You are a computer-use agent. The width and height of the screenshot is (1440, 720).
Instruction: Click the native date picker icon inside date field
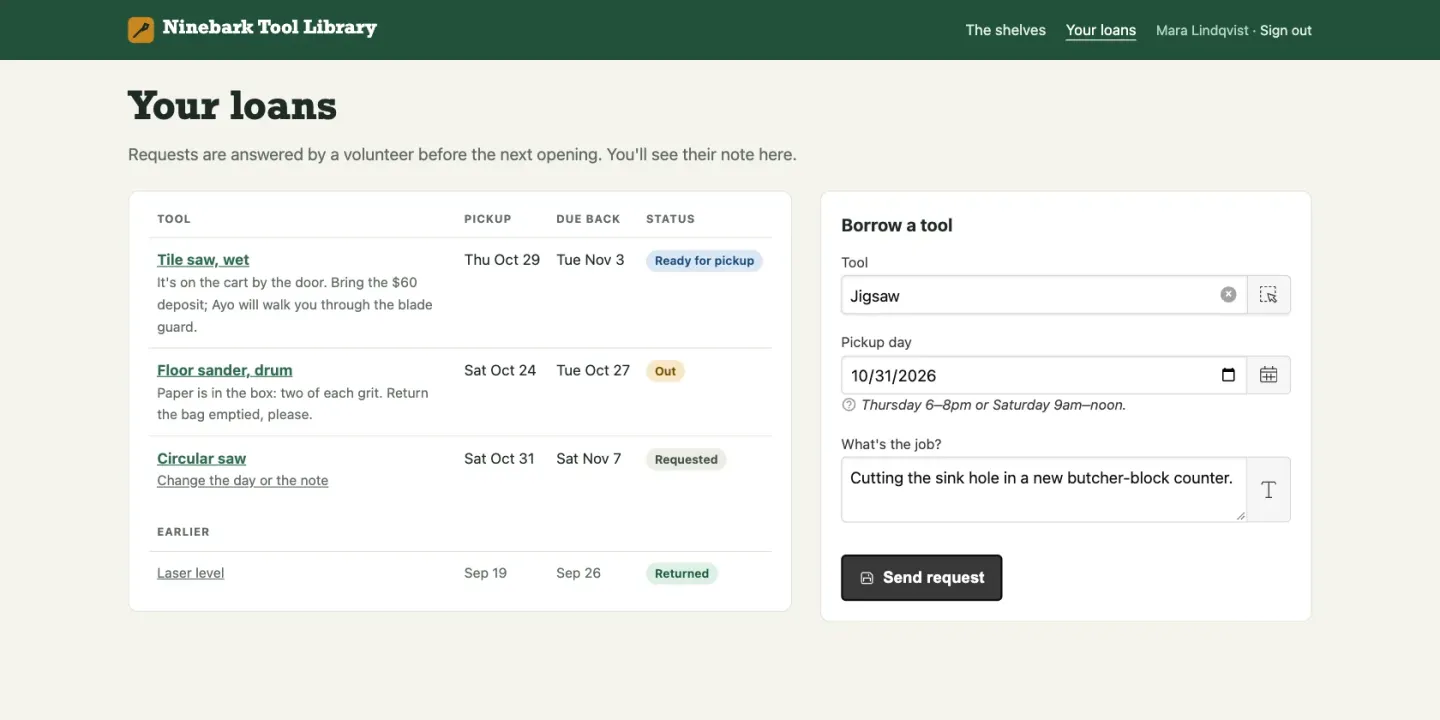point(1229,376)
